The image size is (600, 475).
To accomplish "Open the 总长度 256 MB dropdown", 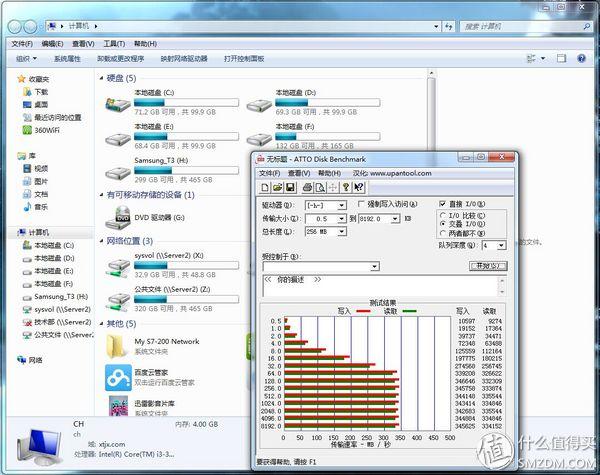I will pyautogui.click(x=344, y=232).
